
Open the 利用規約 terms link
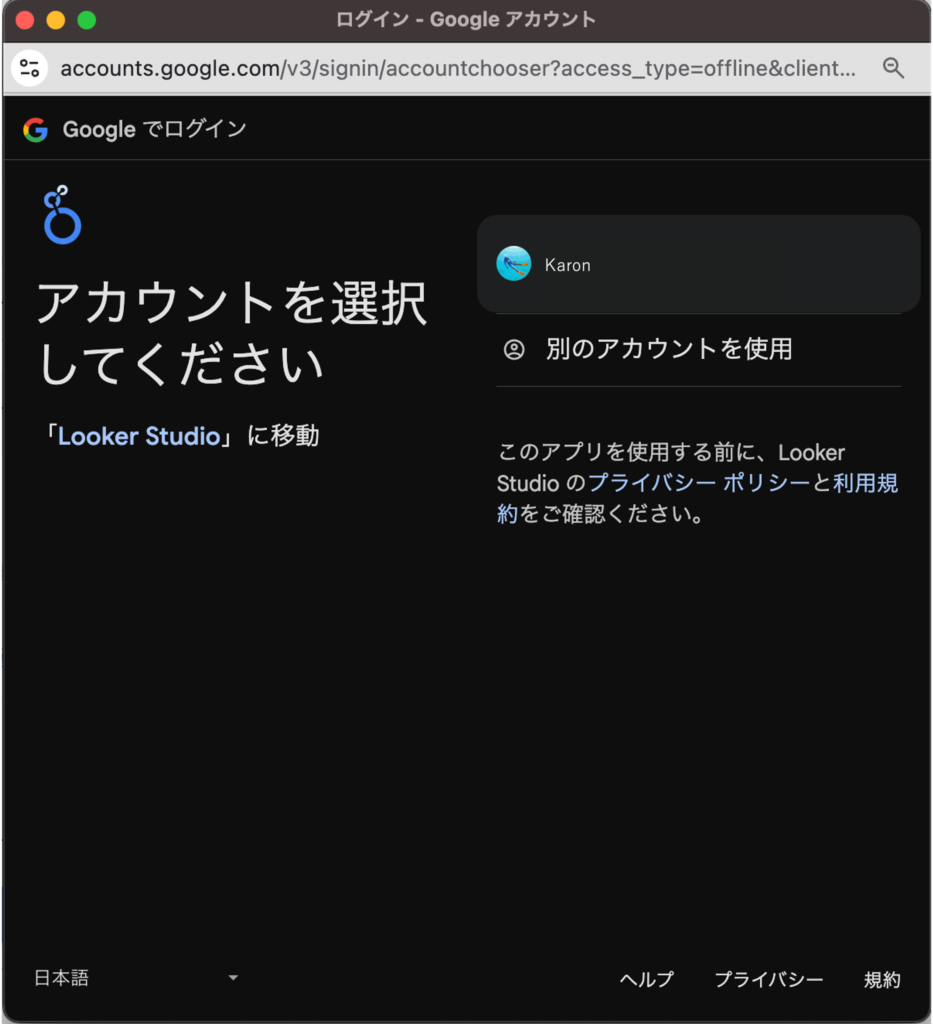pos(865,483)
